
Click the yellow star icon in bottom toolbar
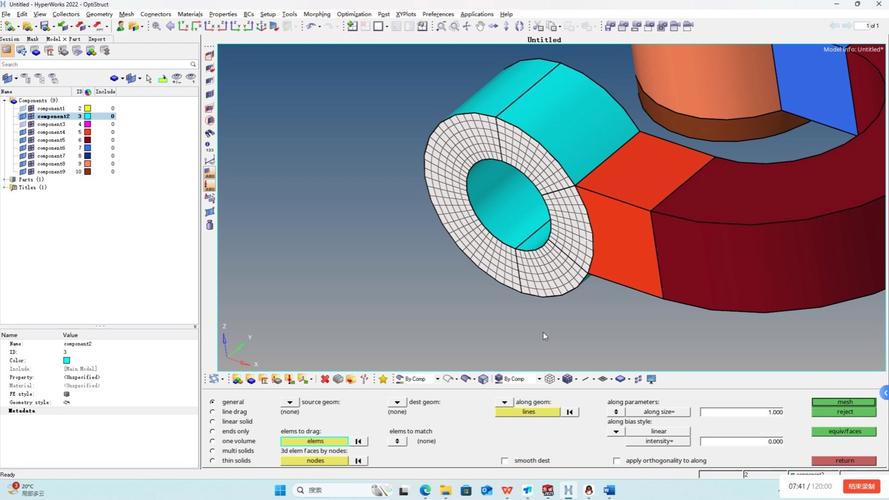[383, 379]
